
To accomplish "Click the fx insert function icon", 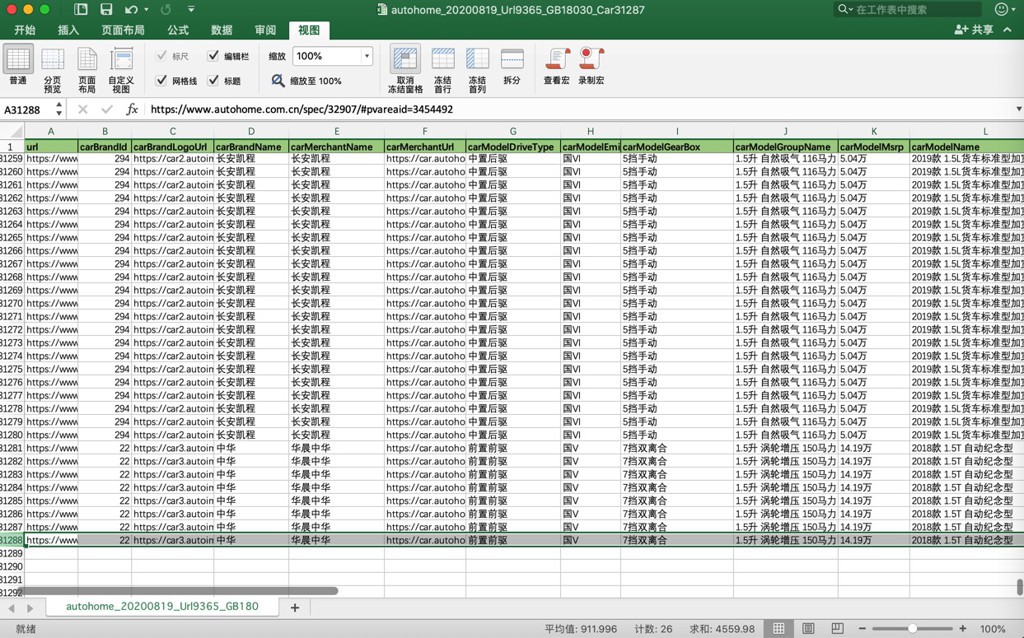I will tap(132, 109).
